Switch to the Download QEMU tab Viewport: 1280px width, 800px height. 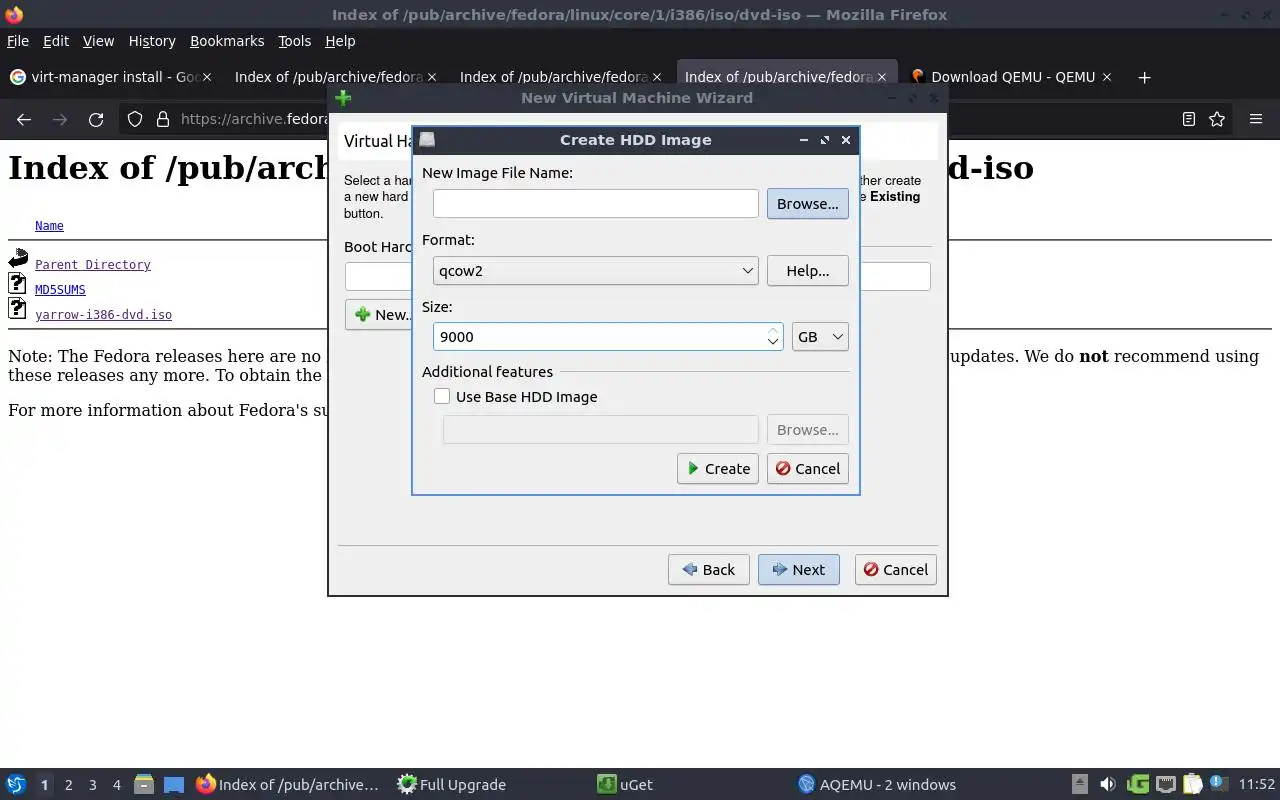1012,77
